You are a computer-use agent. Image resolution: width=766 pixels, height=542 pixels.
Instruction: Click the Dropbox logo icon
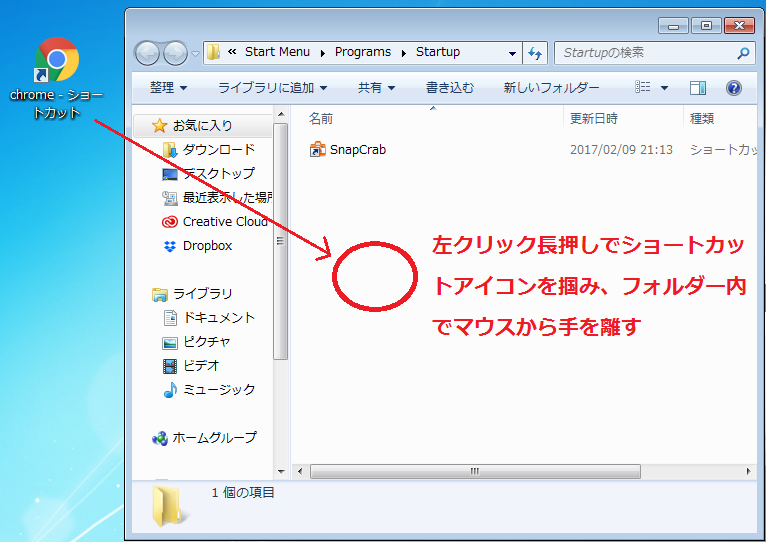click(170, 246)
